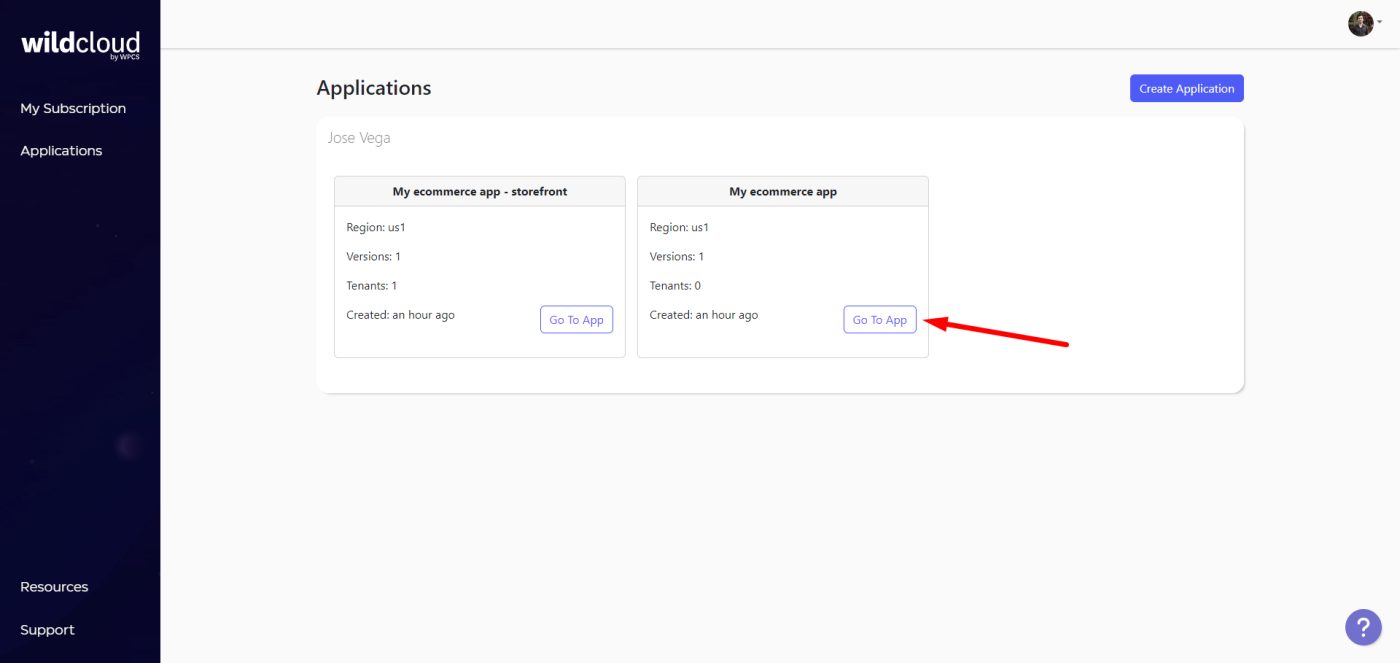1400x663 pixels.
Task: Open Resources in the sidebar
Action: pos(54,587)
